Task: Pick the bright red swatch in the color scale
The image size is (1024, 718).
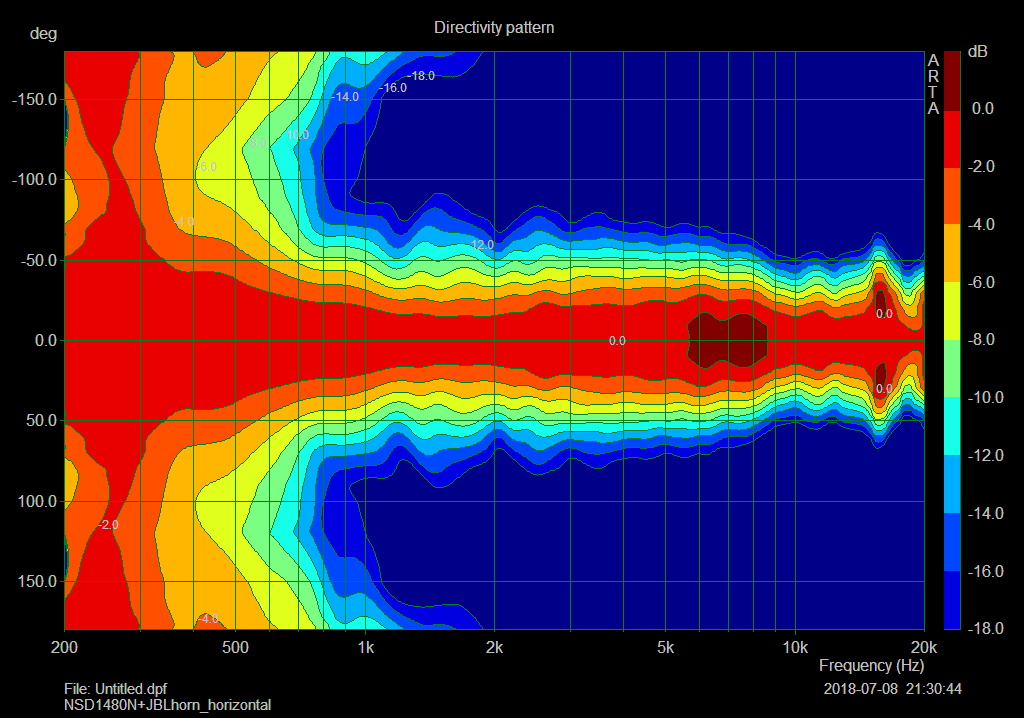Action: pyautogui.click(x=952, y=139)
